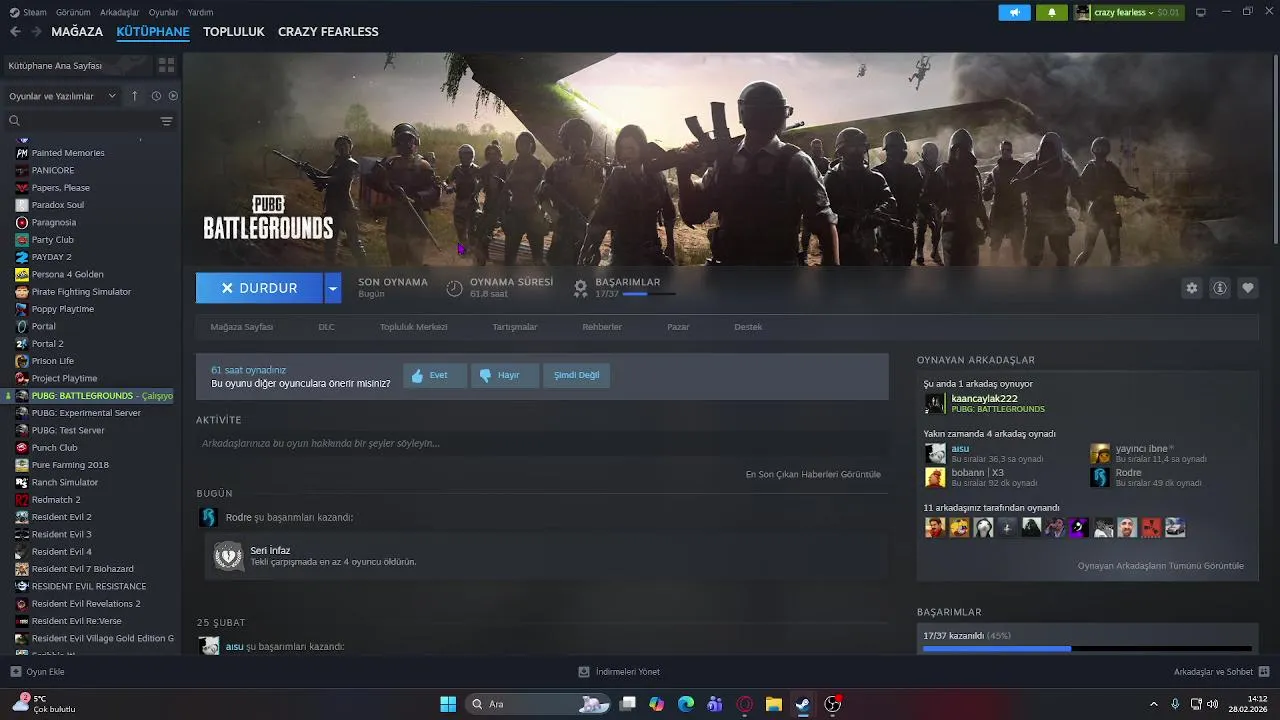Open the green notifications bell
The image size is (1280, 720).
pyautogui.click(x=1051, y=12)
